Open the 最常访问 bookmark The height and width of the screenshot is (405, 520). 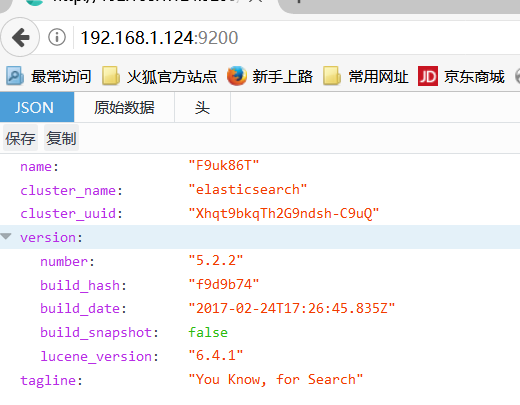[49, 76]
